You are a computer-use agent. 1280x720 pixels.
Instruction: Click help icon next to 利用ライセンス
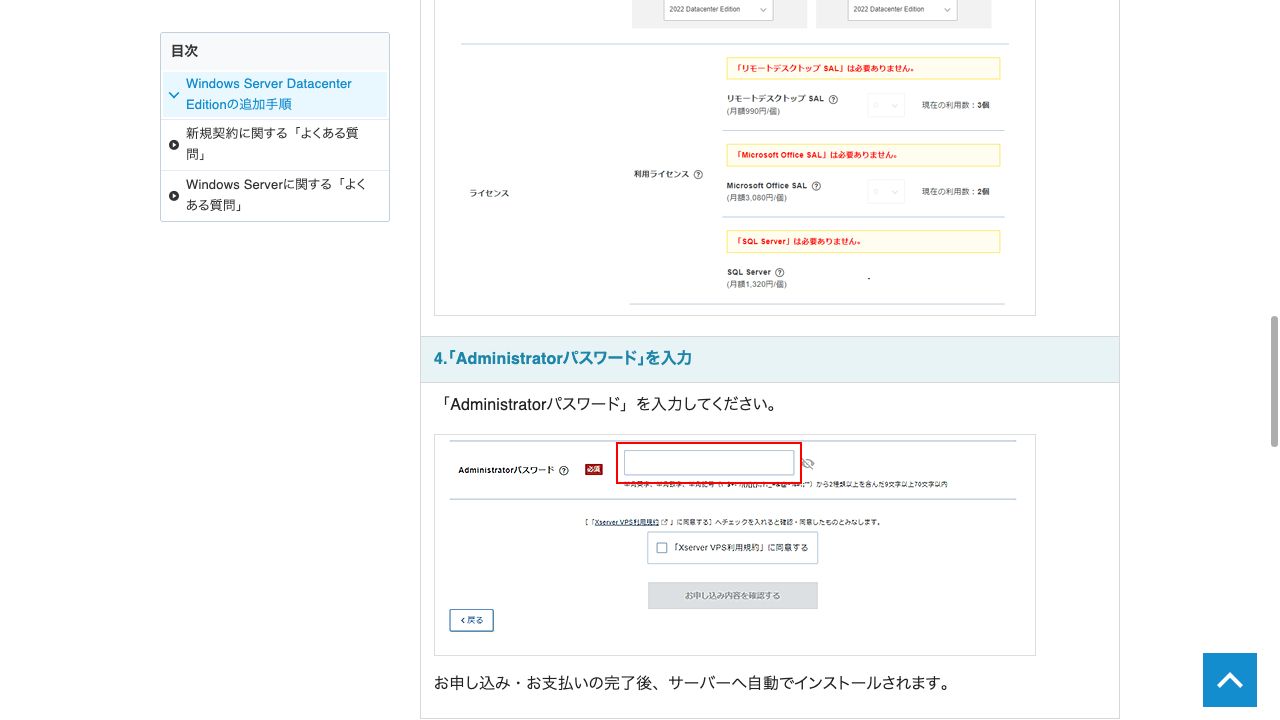click(x=698, y=174)
